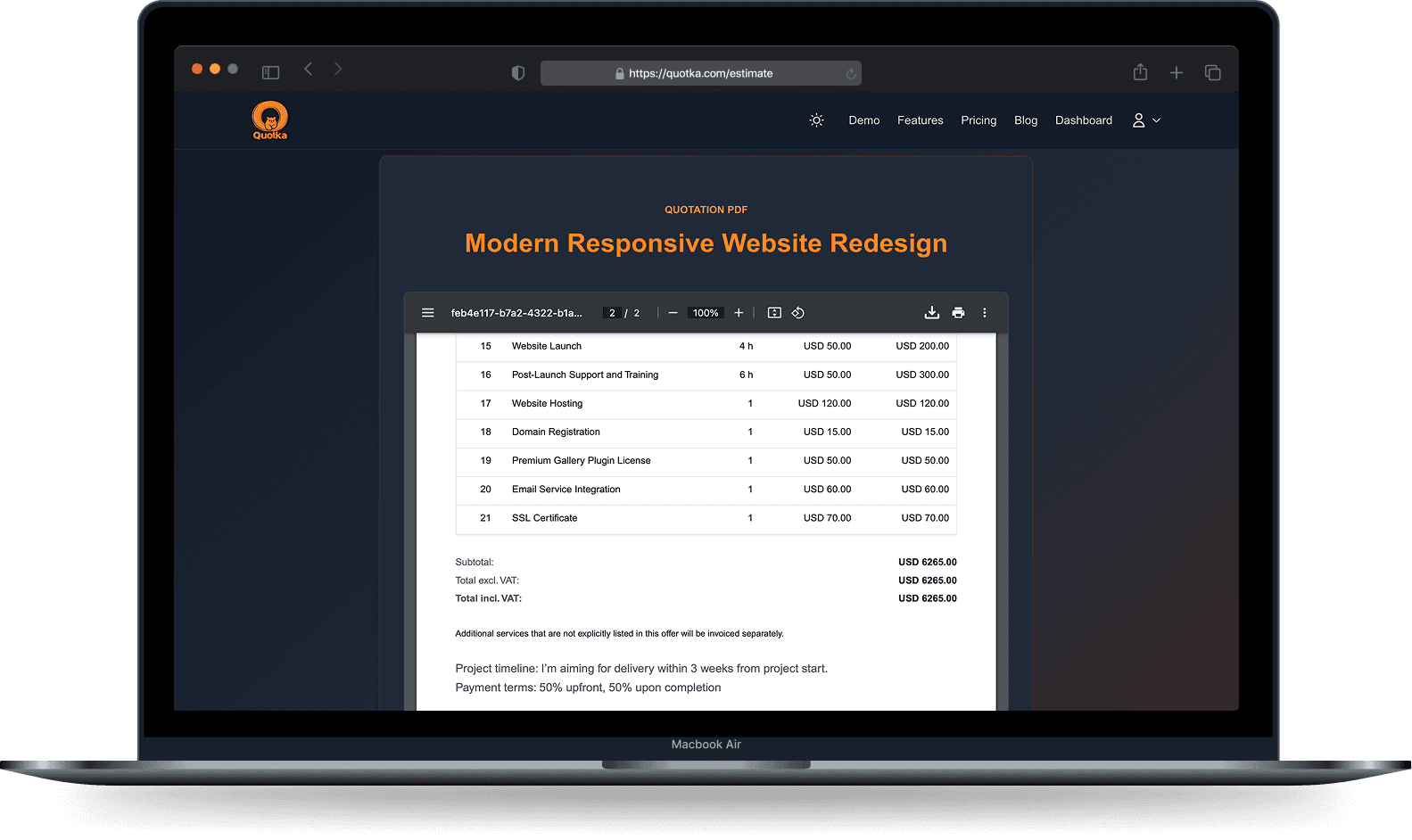This screenshot has height=840, width=1412.
Task: Visit the Blog link
Action: (1026, 120)
